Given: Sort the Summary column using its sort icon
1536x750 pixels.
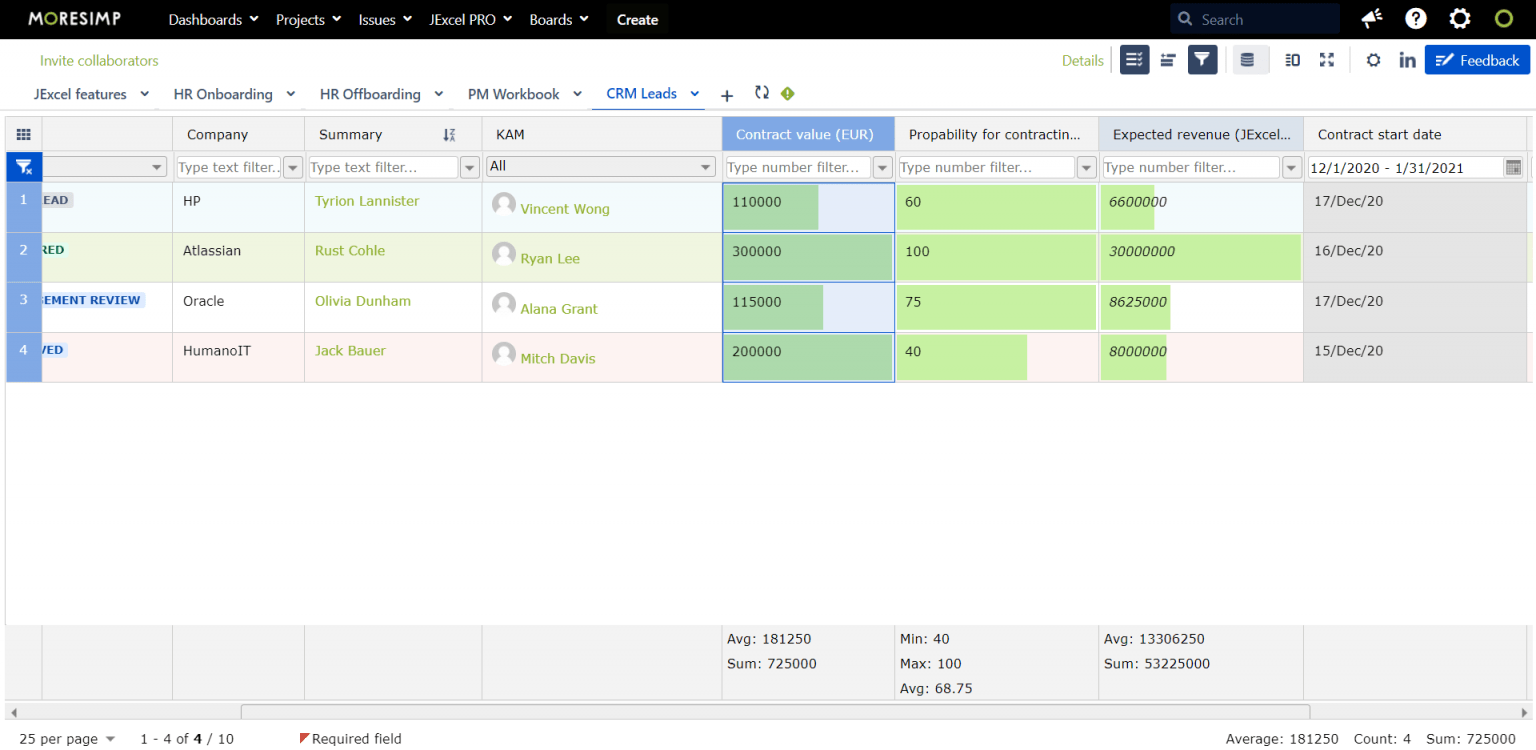Looking at the screenshot, I should coord(449,133).
